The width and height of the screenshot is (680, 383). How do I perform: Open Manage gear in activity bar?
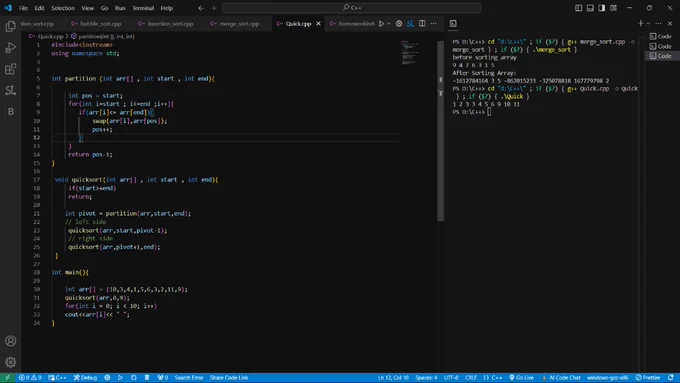(10, 362)
